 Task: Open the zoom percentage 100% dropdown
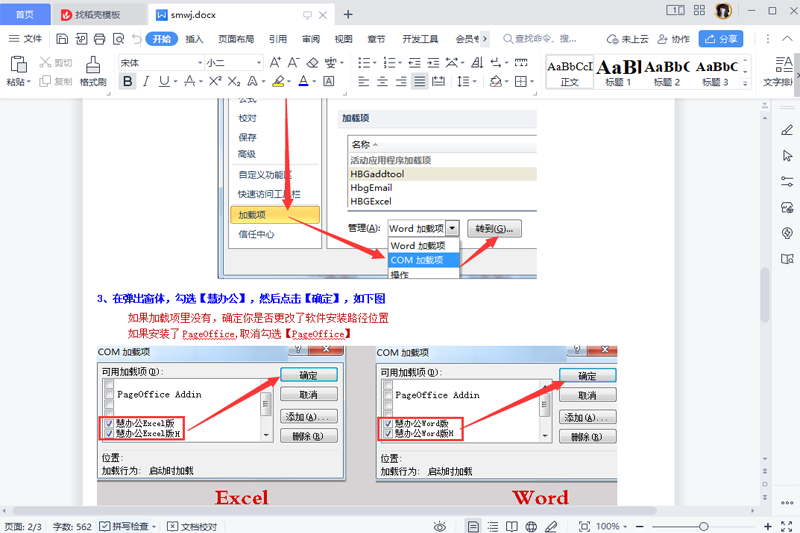point(612,526)
